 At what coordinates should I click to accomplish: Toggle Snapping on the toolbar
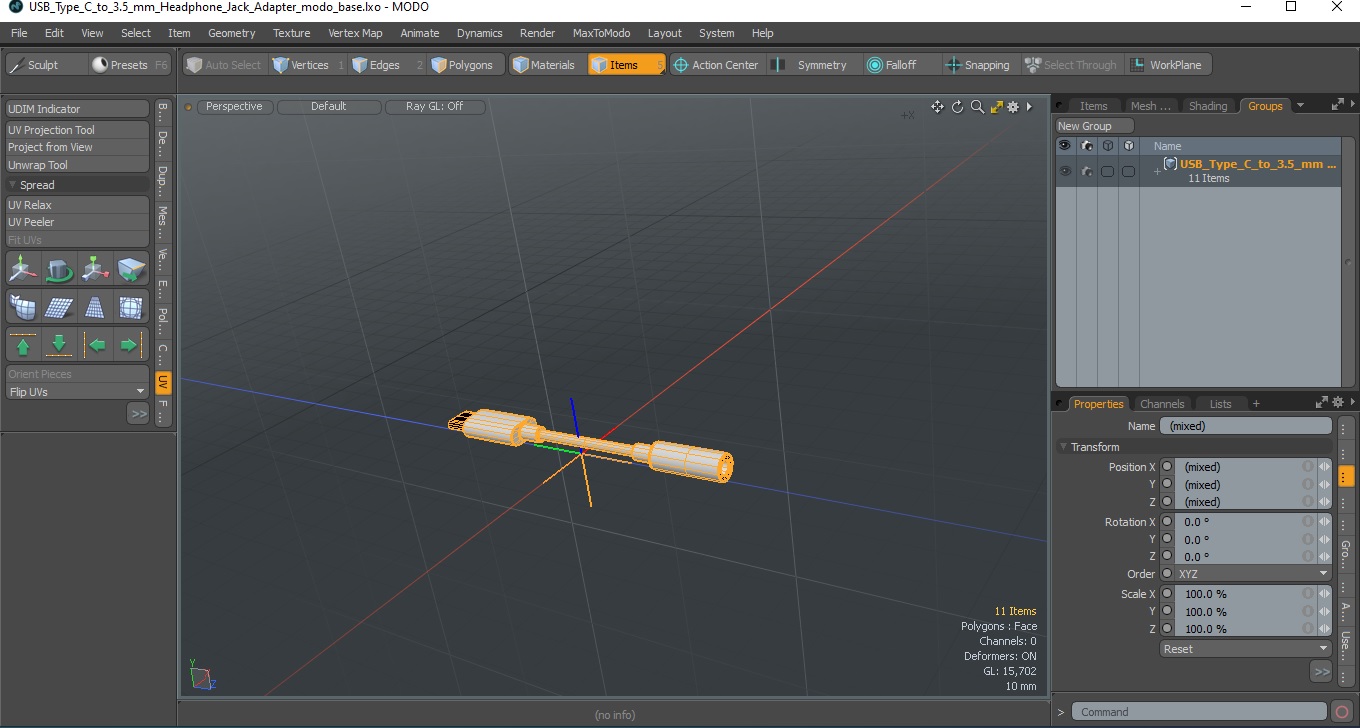978,65
